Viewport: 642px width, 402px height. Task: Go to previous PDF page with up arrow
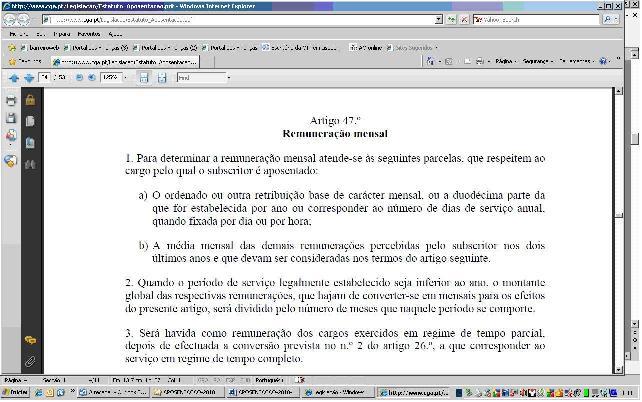coord(14,77)
